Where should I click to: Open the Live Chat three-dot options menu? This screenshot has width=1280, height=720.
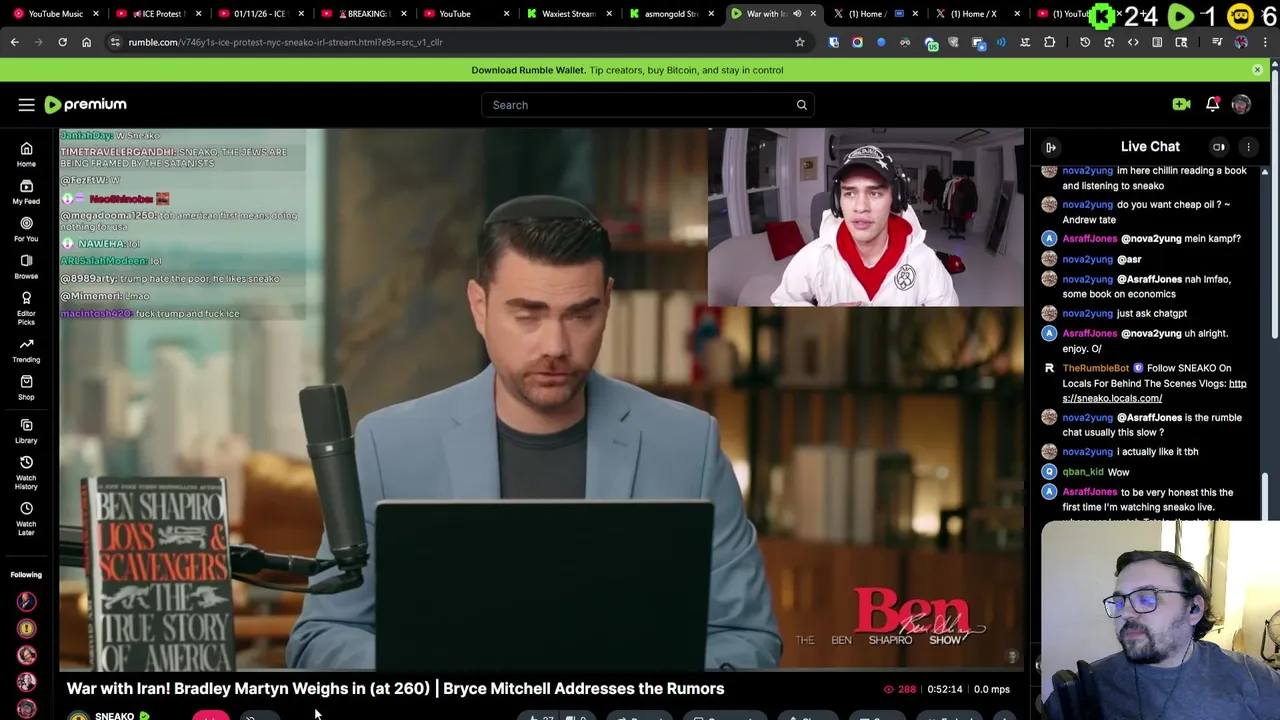pos(1248,147)
